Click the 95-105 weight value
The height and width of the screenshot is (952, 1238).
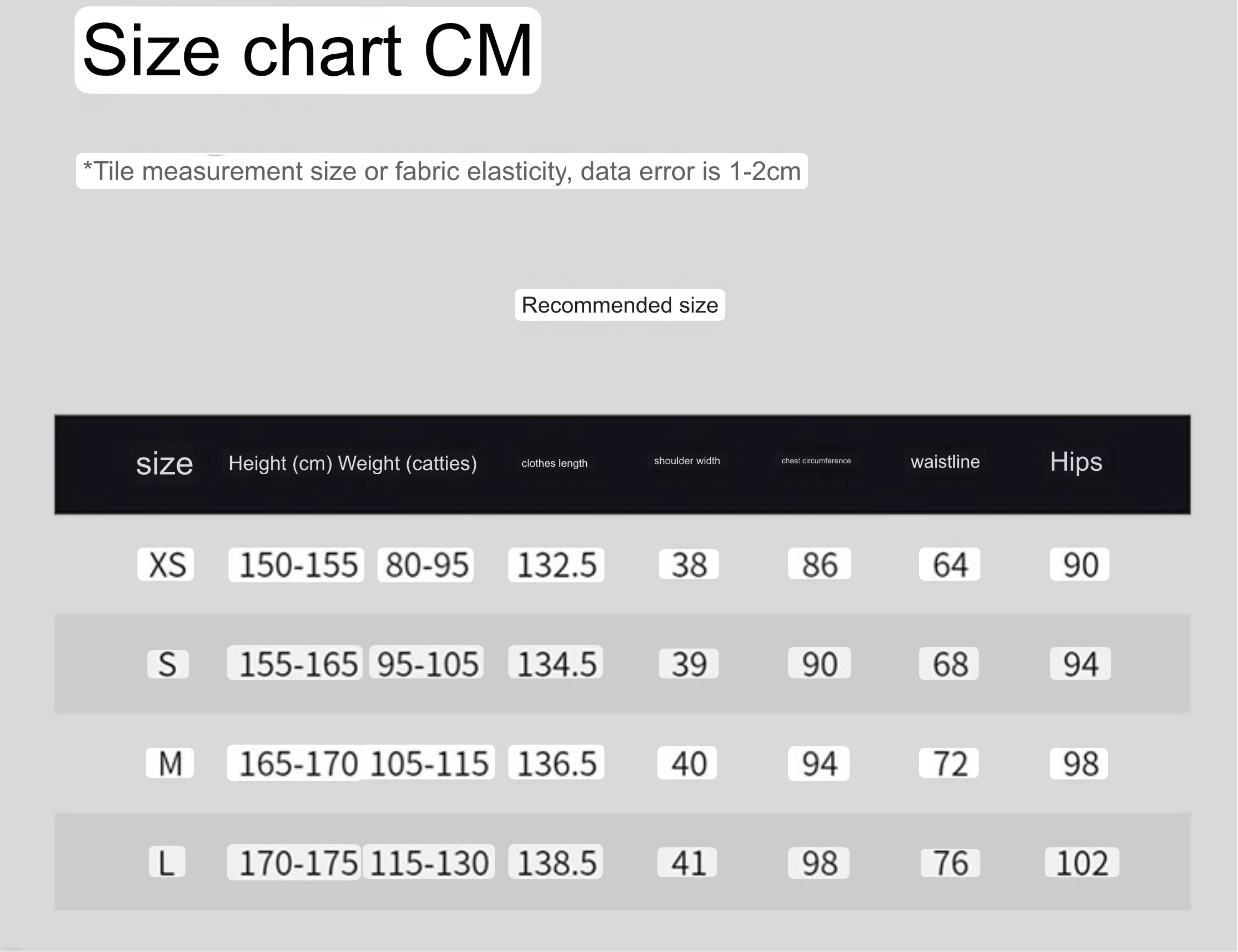427,664
